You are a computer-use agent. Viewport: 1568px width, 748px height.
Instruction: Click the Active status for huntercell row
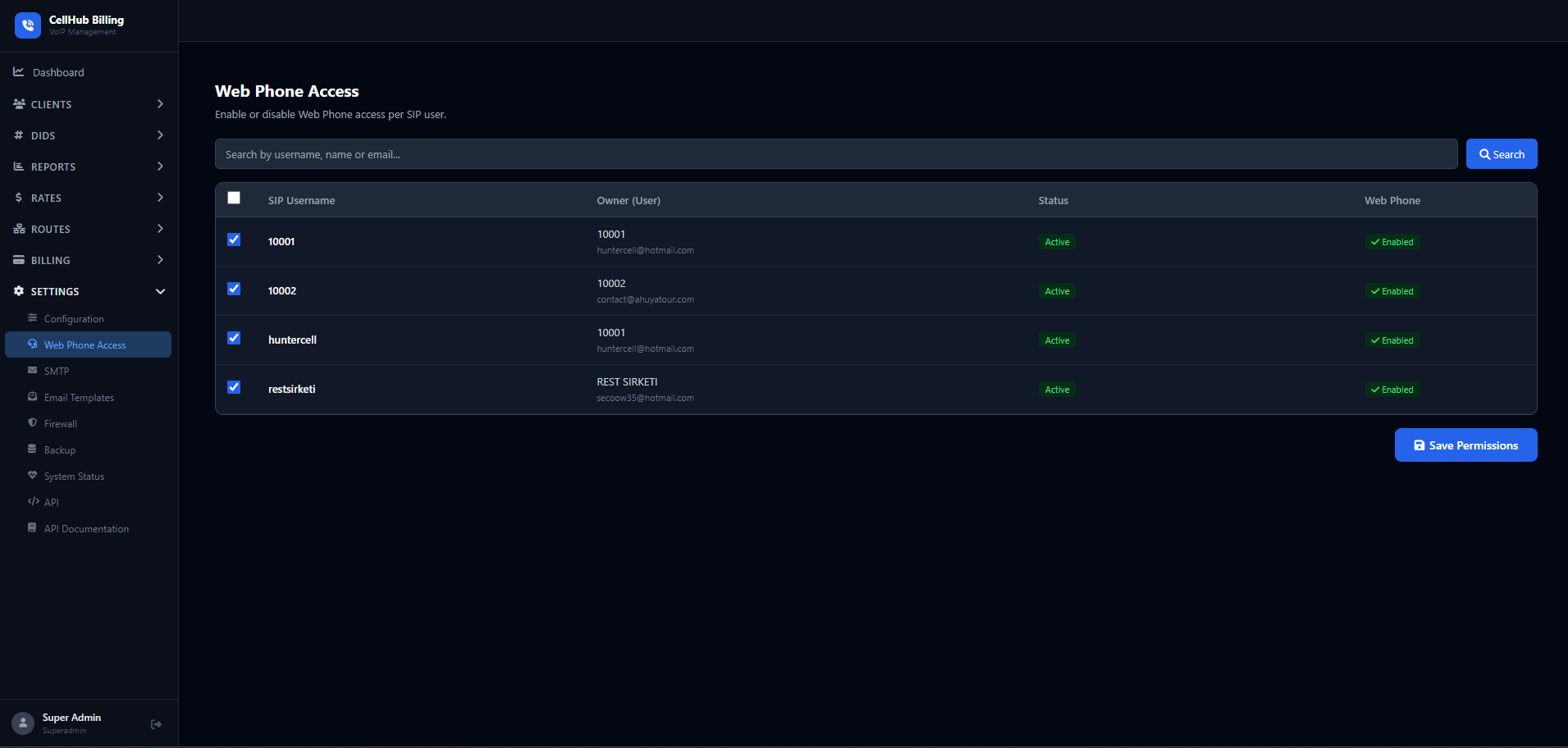(1057, 340)
